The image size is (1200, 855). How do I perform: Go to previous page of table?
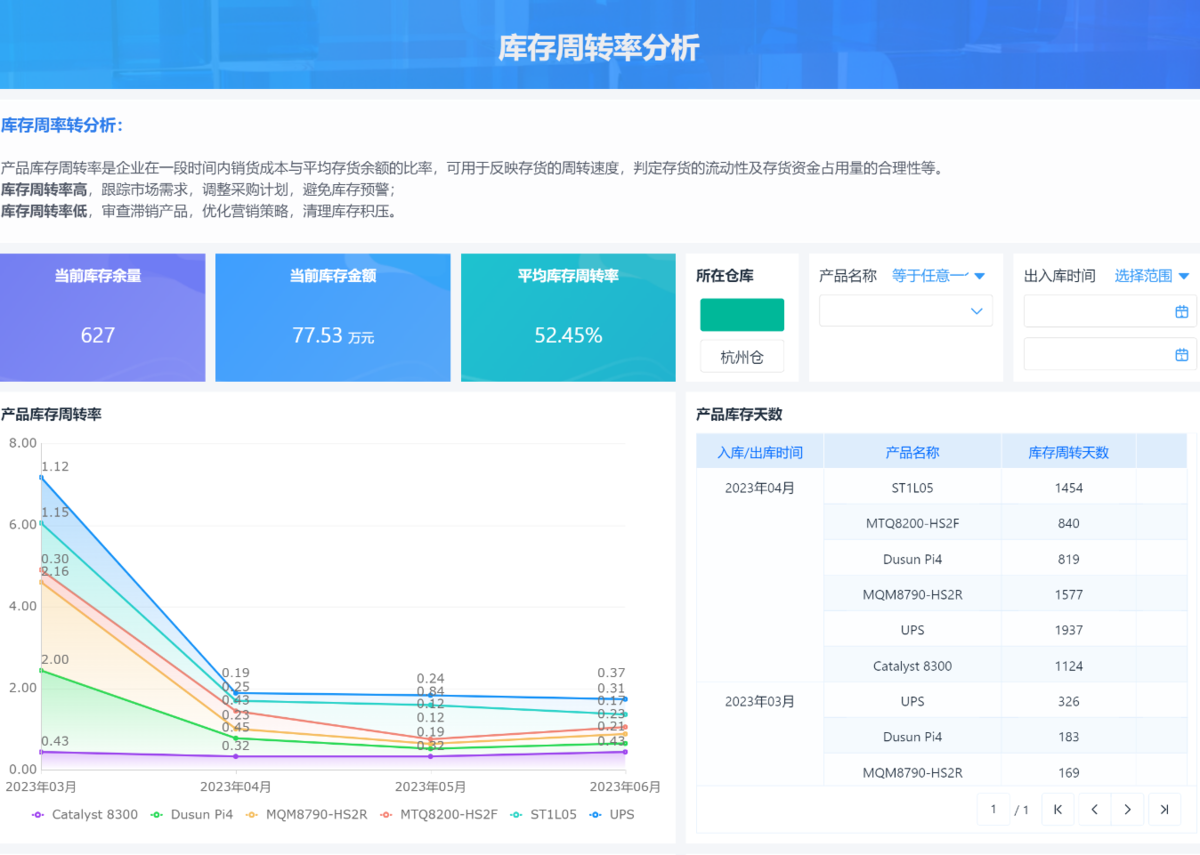click(x=1095, y=810)
